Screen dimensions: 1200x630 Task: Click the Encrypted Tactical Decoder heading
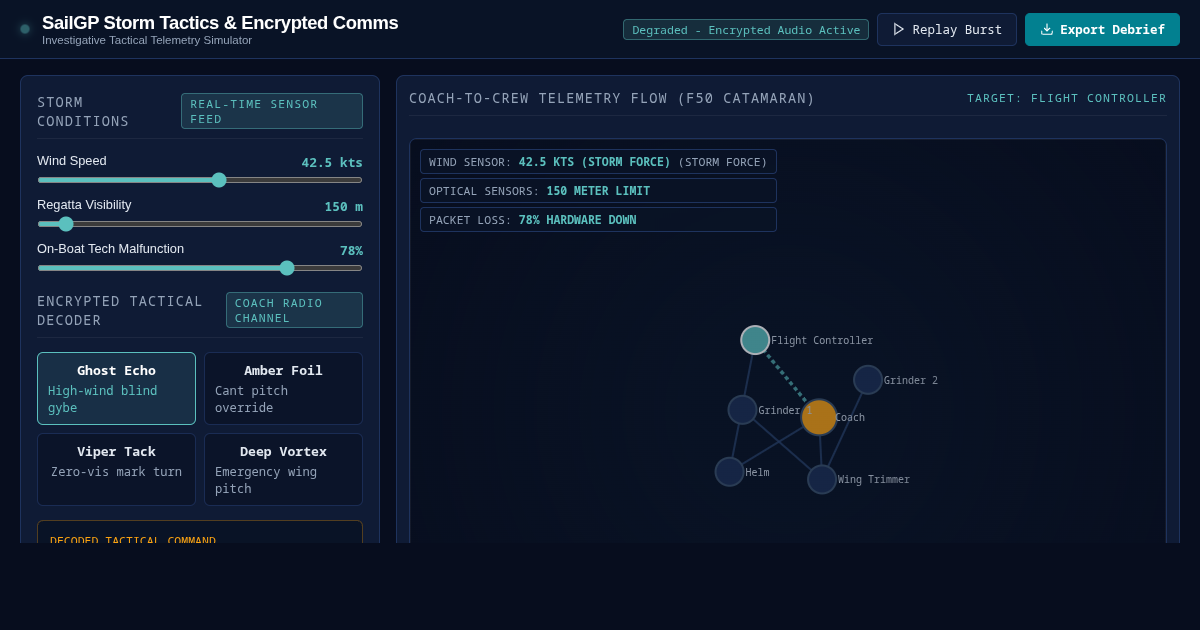tap(120, 310)
